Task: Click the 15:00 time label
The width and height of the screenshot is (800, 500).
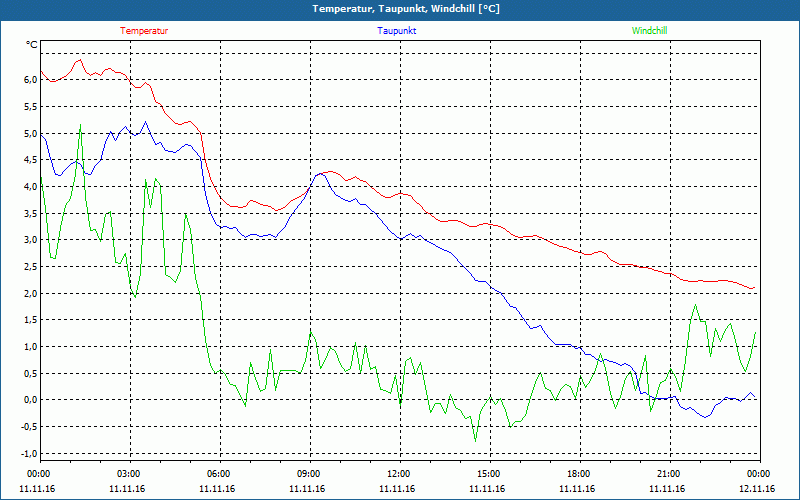Action: (x=487, y=474)
